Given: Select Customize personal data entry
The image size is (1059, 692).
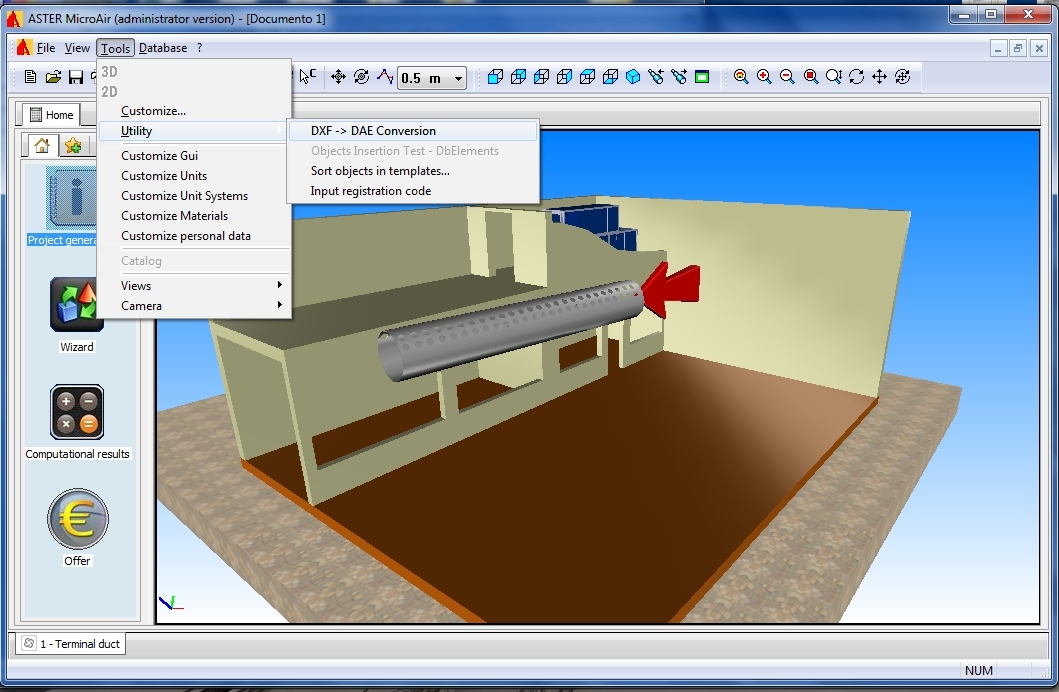Looking at the screenshot, I should tap(195, 236).
